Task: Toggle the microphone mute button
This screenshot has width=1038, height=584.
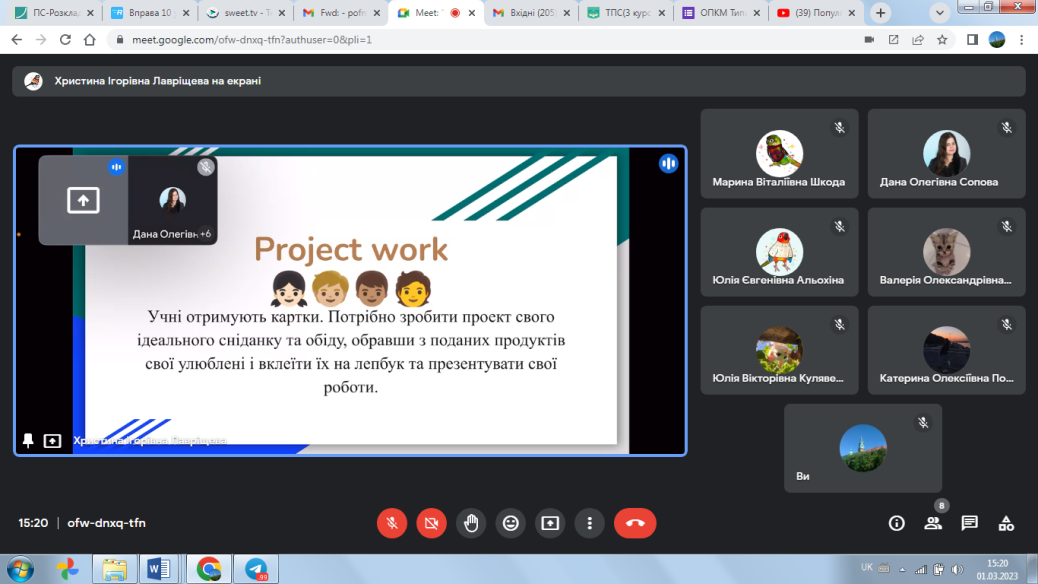Action: click(392, 523)
